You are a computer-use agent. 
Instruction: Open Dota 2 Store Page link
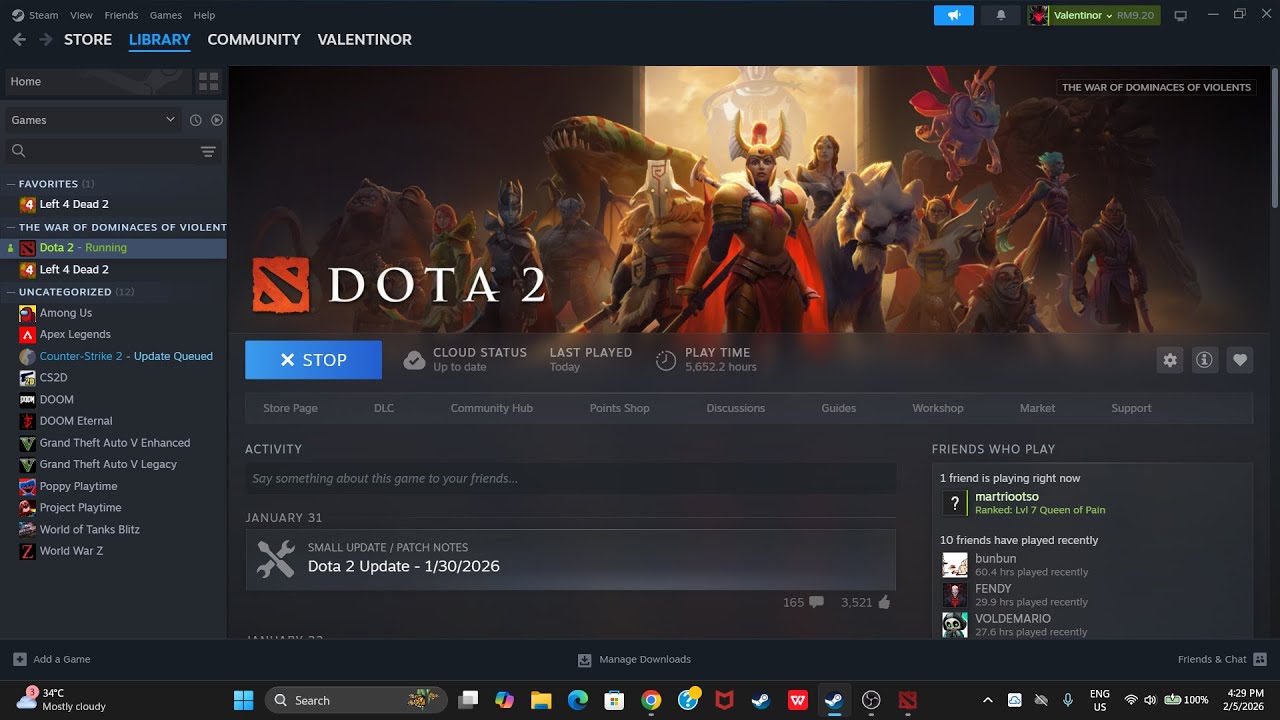(x=290, y=408)
